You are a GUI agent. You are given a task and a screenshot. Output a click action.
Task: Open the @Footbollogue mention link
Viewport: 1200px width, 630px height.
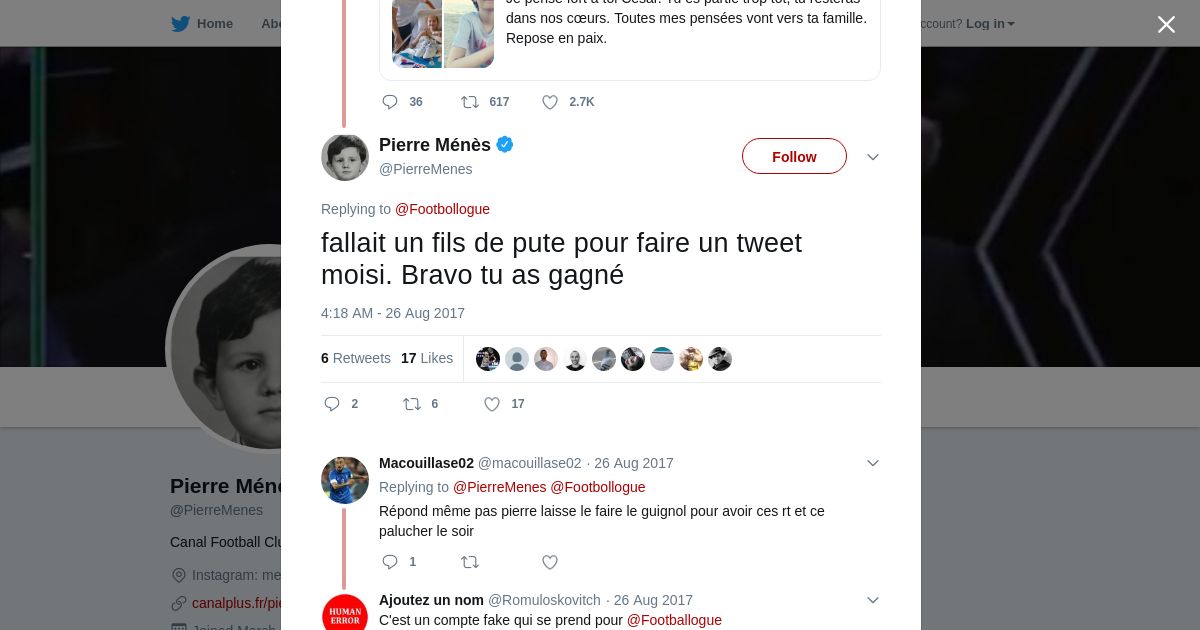coord(442,209)
